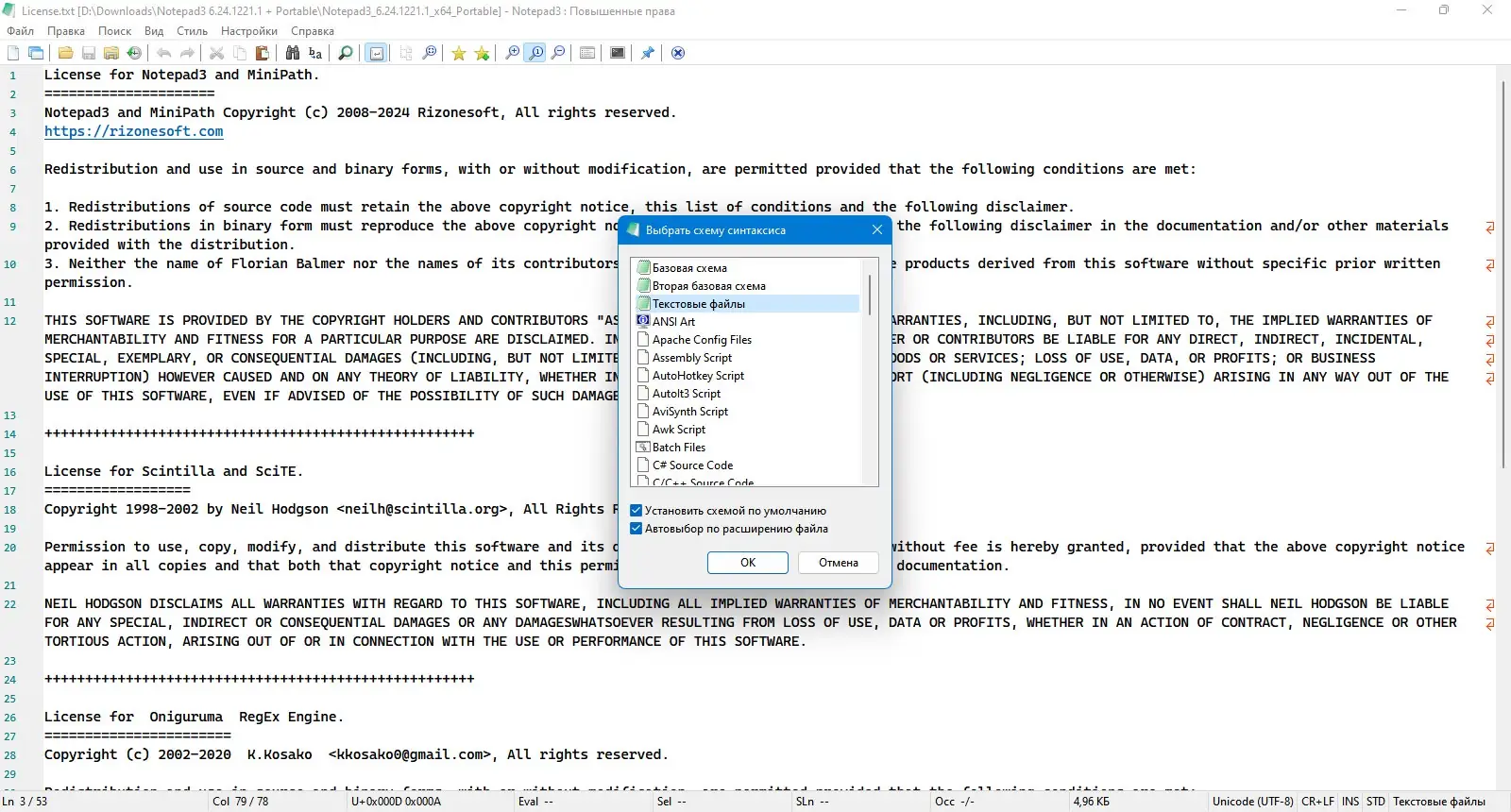Open the Правка menu
Image resolution: width=1511 pixels, height=812 pixels.
click(x=66, y=31)
